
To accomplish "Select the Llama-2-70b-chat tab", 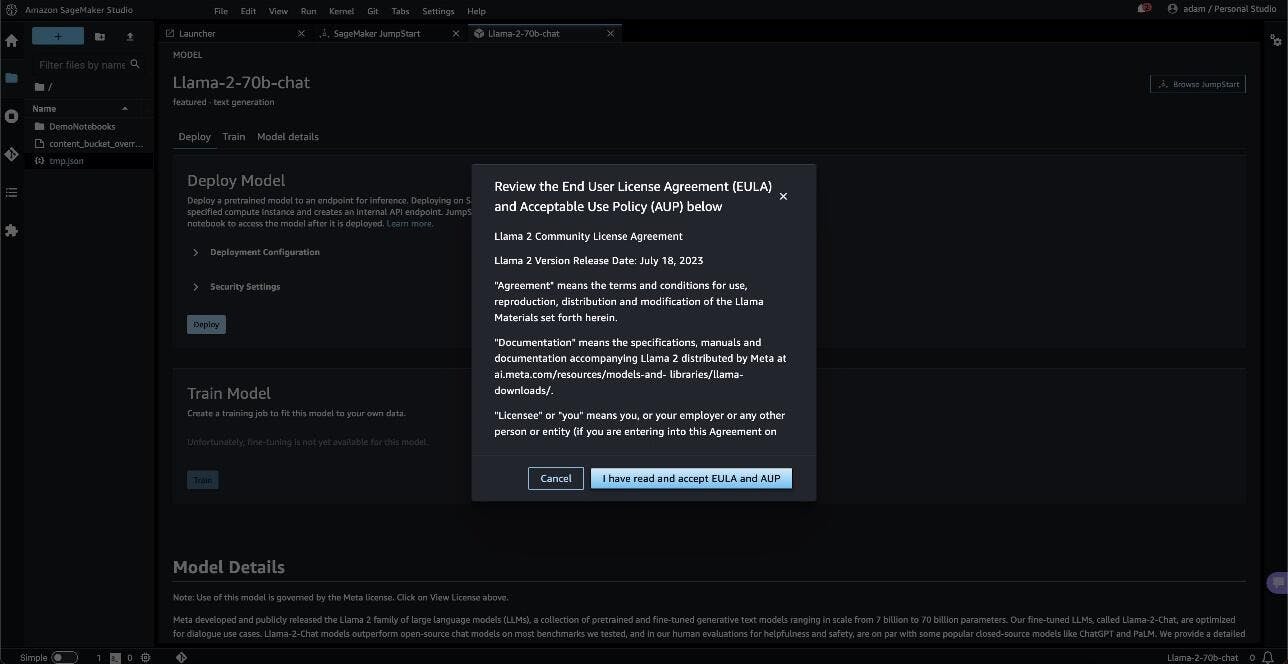I will pos(545,33).
